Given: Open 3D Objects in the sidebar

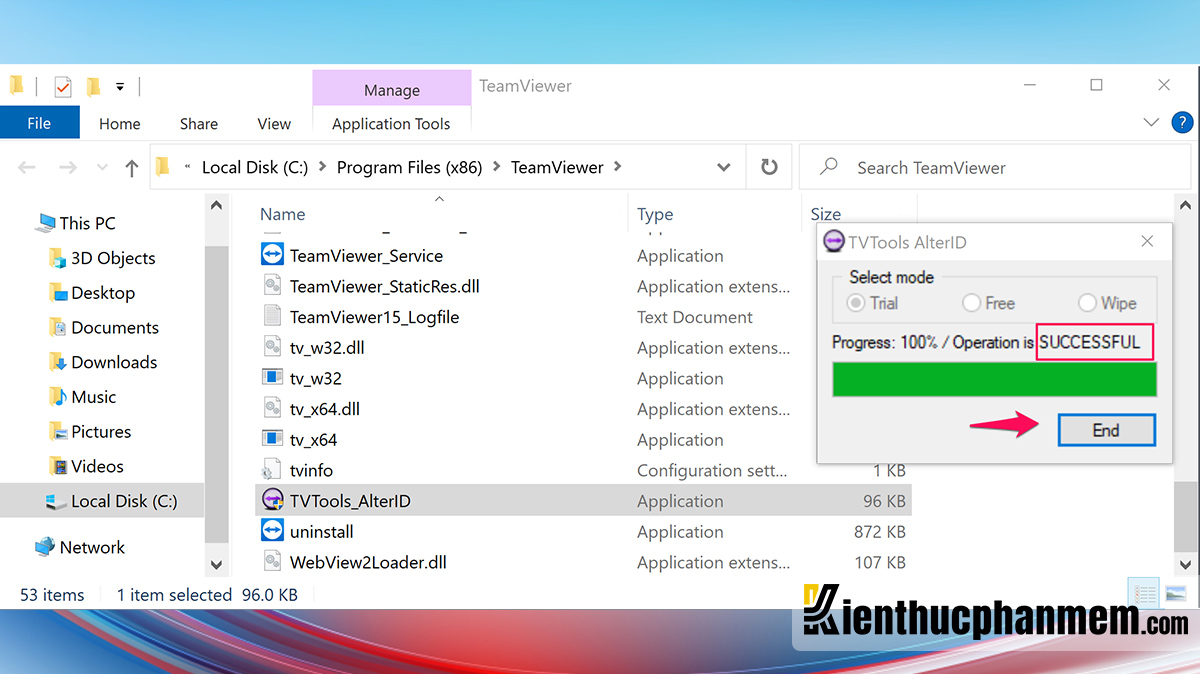Looking at the screenshot, I should [x=113, y=257].
